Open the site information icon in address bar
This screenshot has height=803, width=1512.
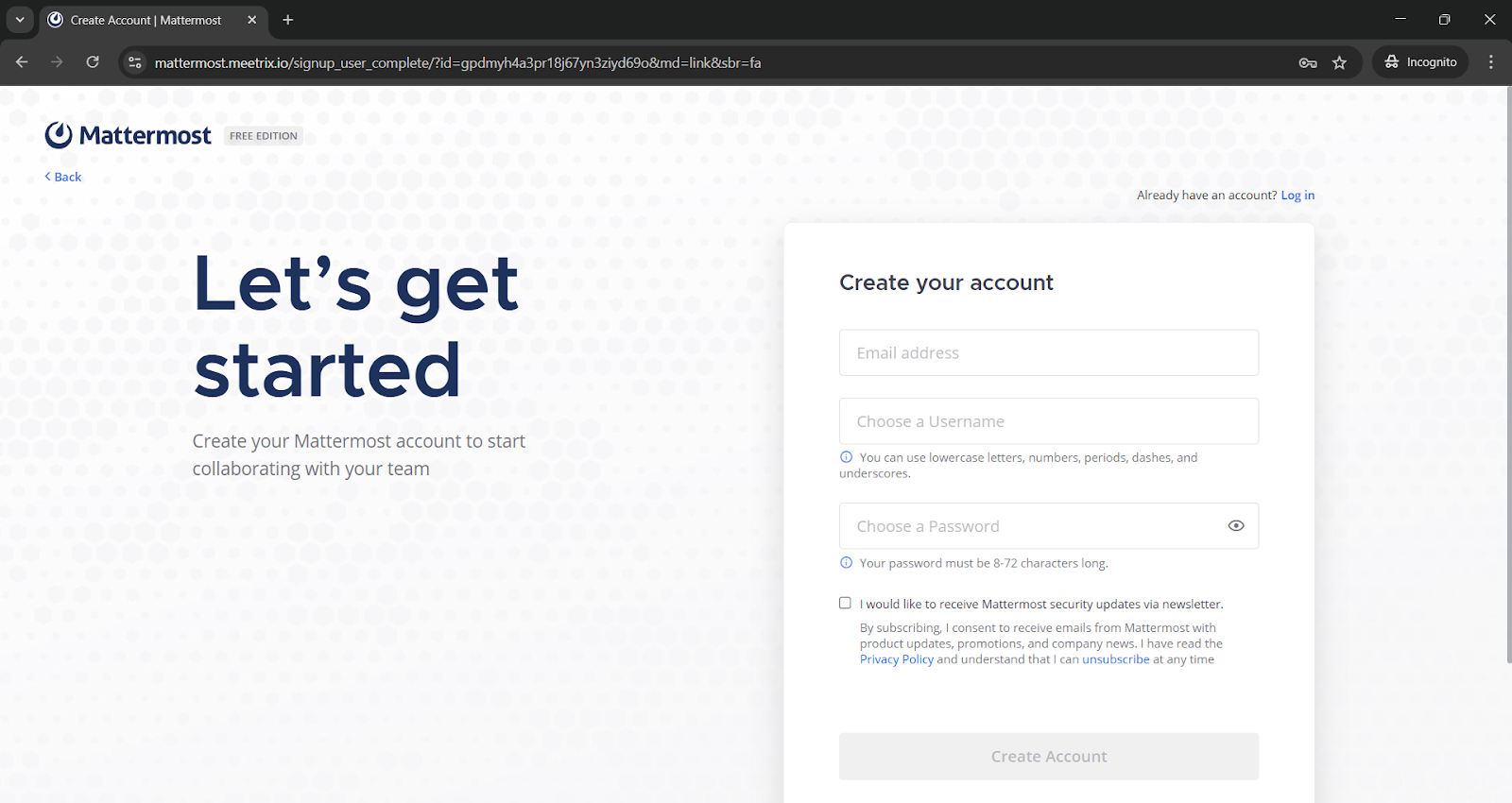tap(134, 62)
